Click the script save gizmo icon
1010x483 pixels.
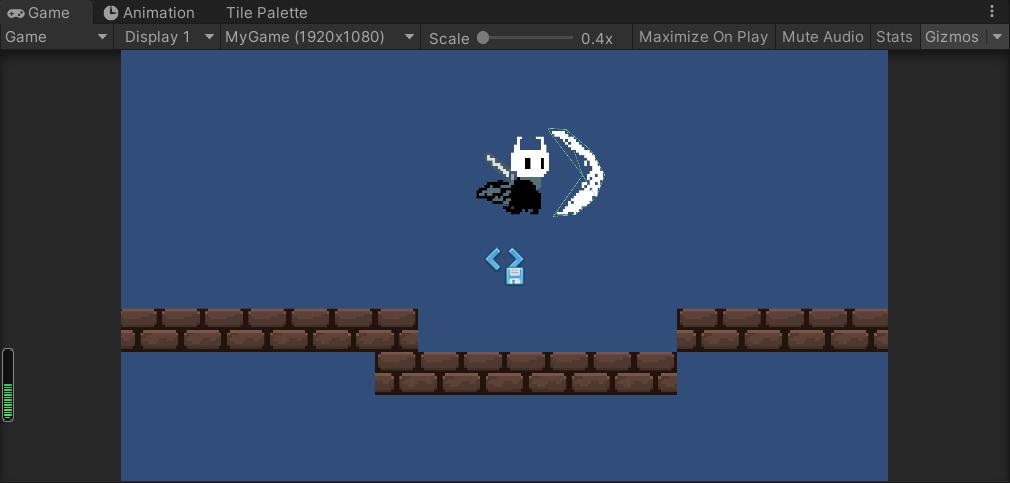point(505,267)
